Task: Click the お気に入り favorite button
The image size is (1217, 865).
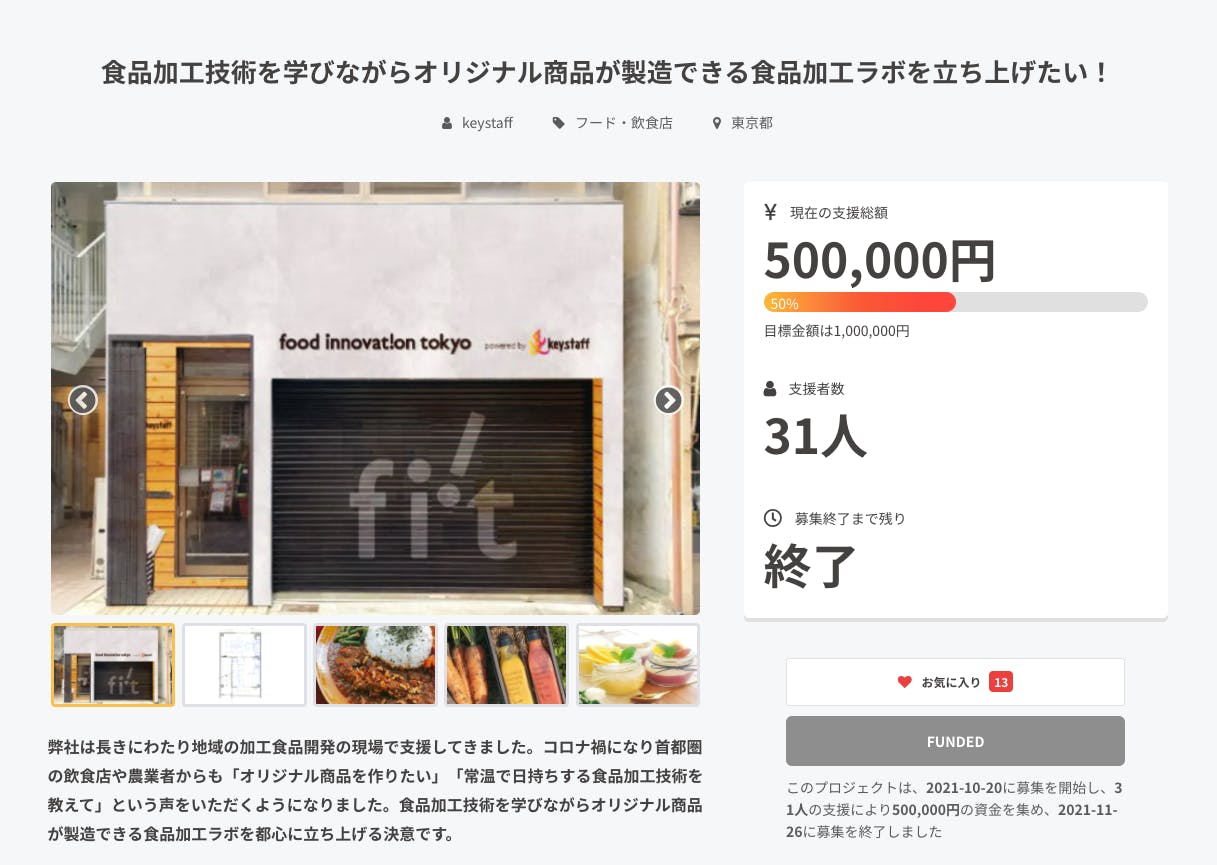Action: pyautogui.click(x=955, y=682)
